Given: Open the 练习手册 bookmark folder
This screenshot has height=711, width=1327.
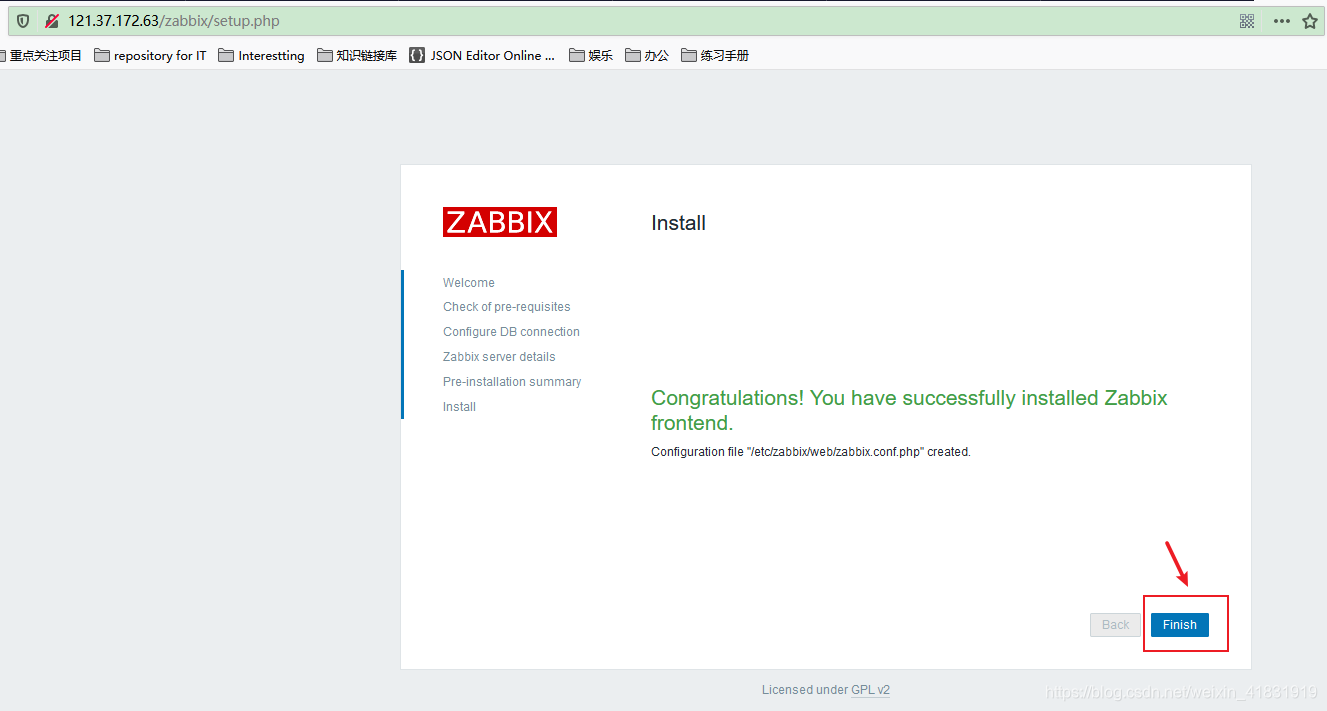Looking at the screenshot, I should coord(715,56).
